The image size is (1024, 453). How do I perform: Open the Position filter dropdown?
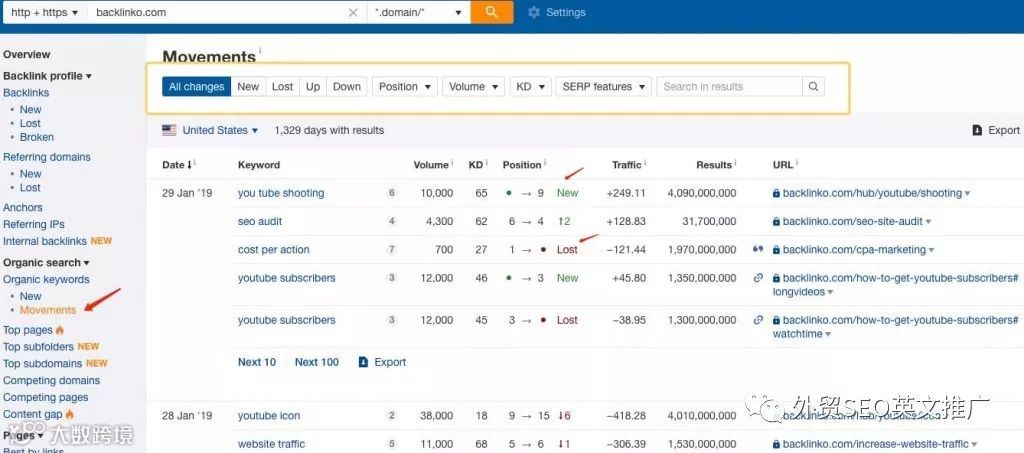tap(405, 86)
